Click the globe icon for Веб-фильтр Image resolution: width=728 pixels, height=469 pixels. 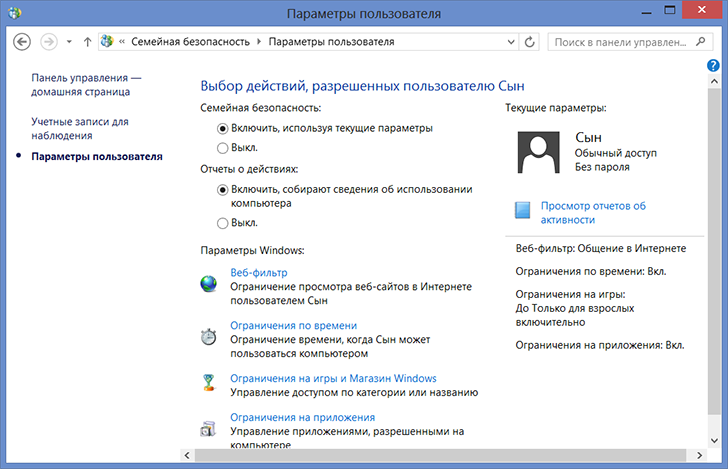coord(208,283)
